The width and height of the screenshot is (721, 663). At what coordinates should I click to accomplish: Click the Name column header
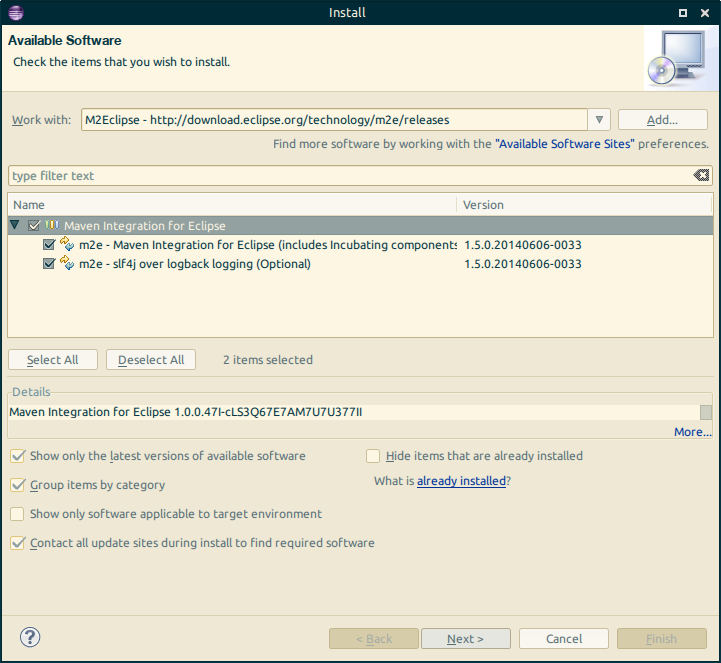pos(232,205)
